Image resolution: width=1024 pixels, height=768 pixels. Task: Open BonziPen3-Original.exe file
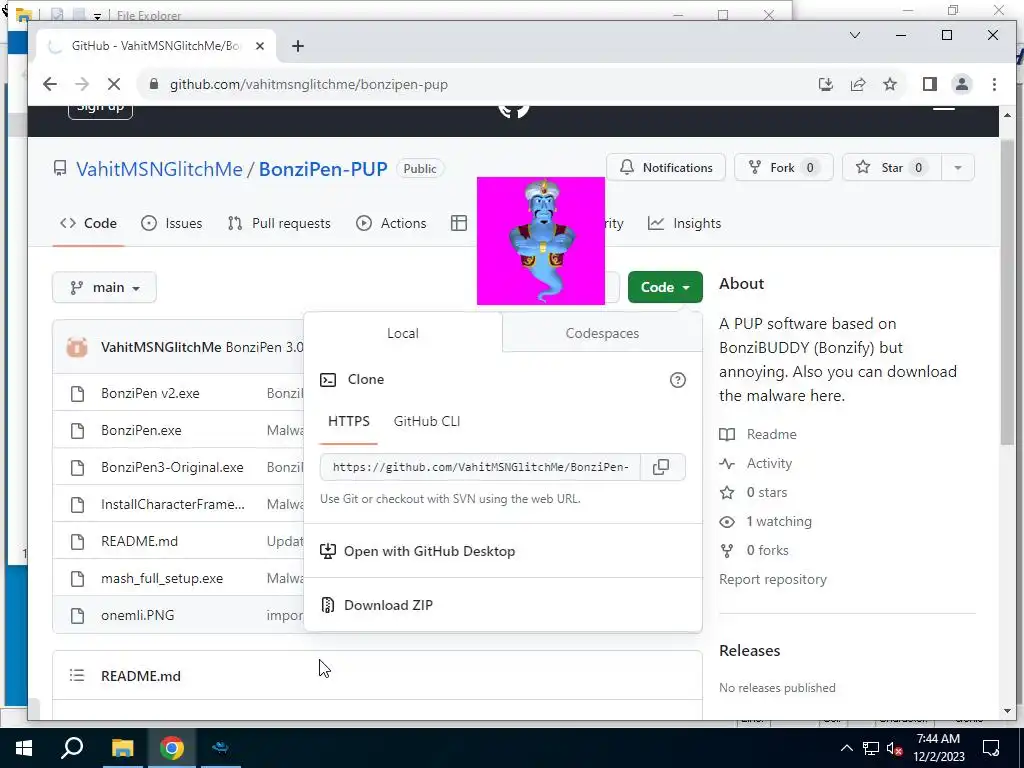[x=172, y=468]
